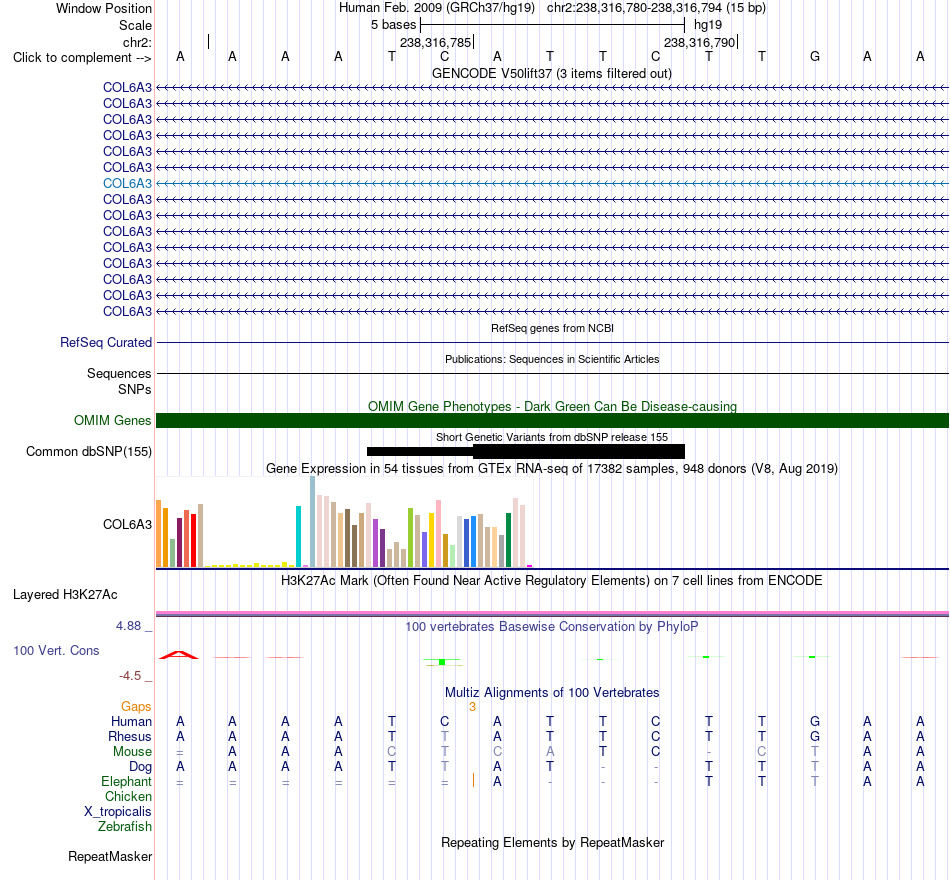Image resolution: width=950 pixels, height=880 pixels.
Task: Select the Elephant alignment row label
Action: [126, 782]
